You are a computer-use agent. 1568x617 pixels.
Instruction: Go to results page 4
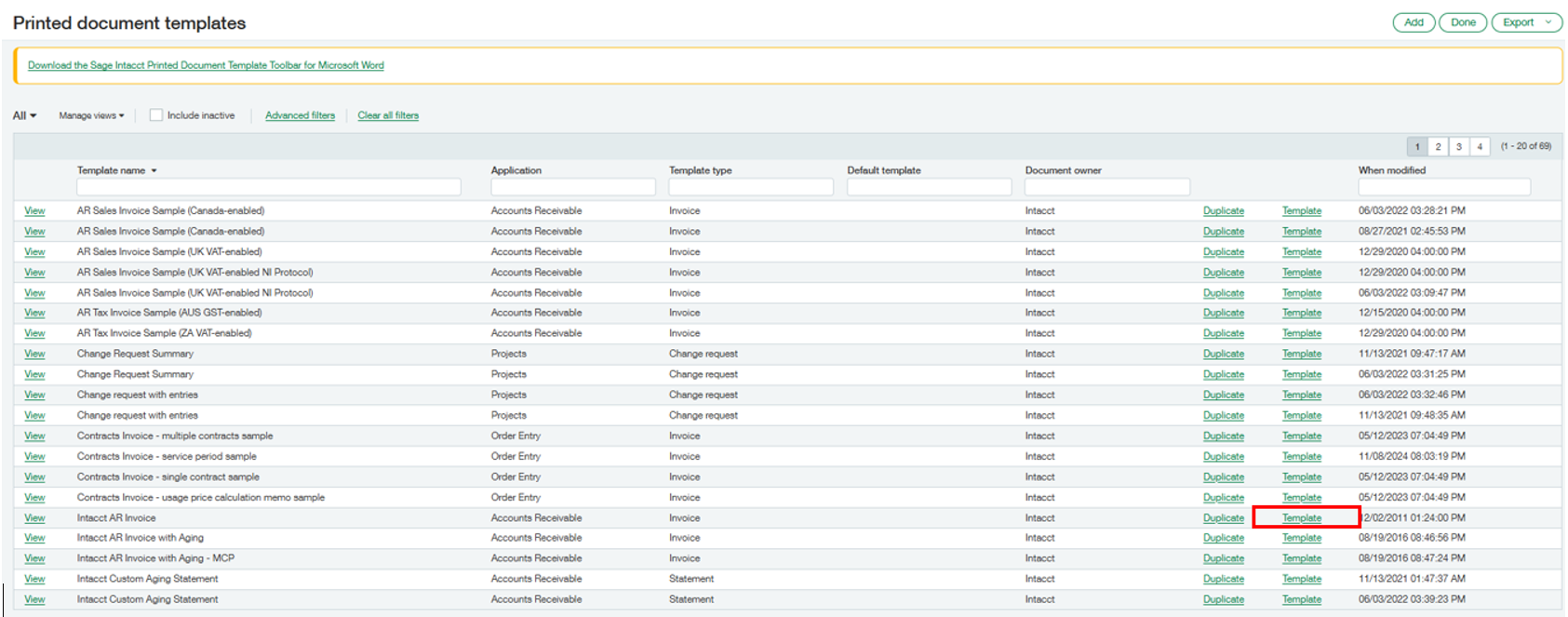tap(1480, 146)
